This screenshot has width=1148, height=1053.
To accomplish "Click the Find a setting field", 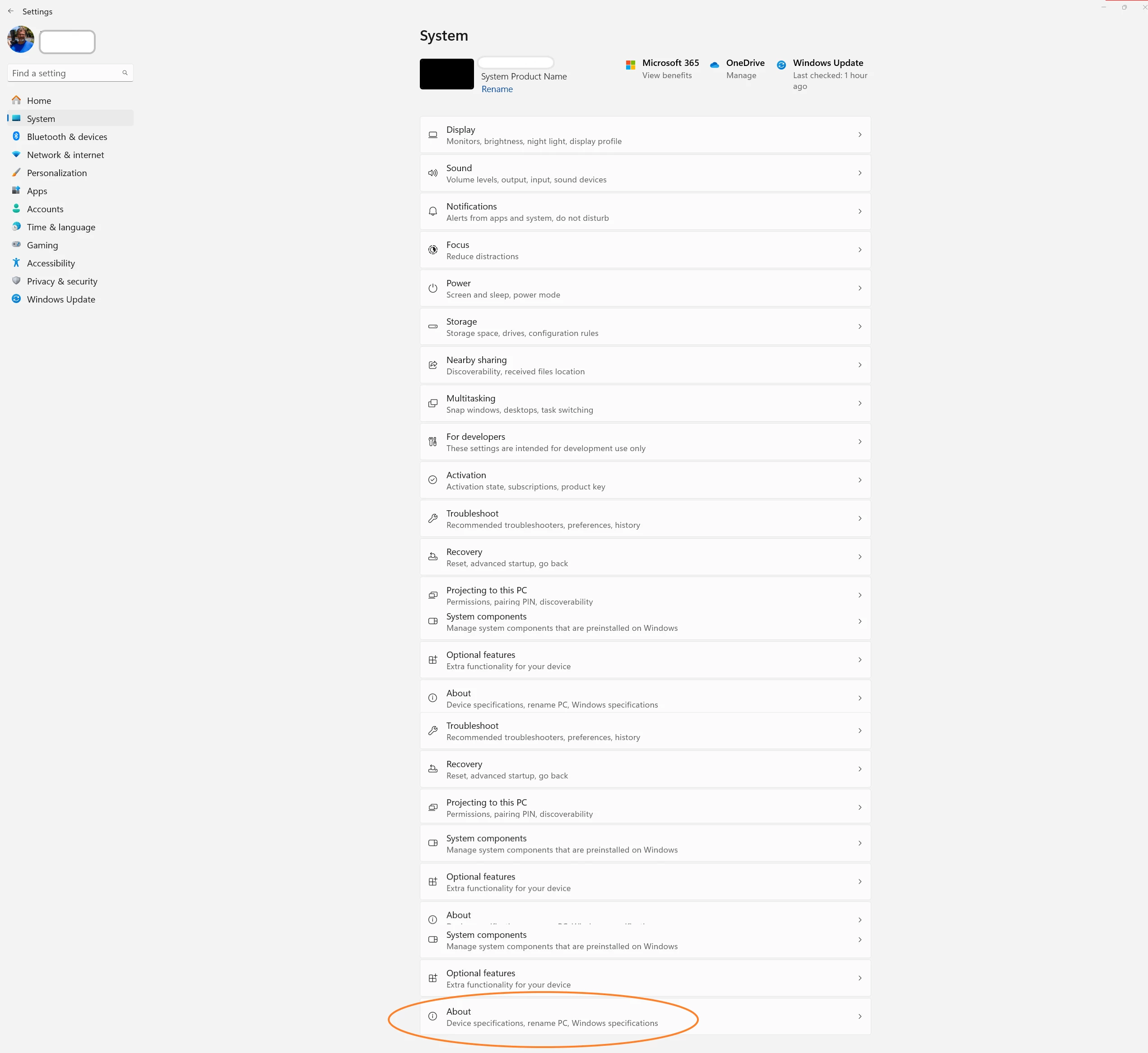I will pyautogui.click(x=63, y=73).
